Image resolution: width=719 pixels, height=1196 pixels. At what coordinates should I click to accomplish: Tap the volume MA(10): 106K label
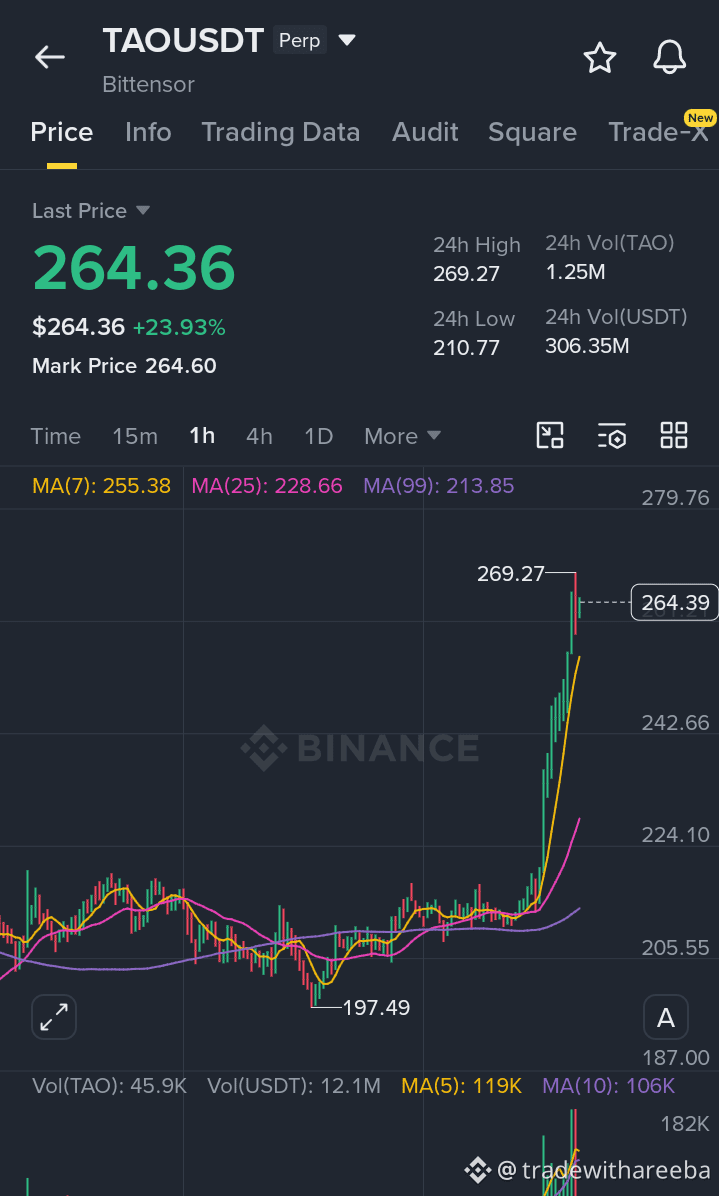(608, 1085)
